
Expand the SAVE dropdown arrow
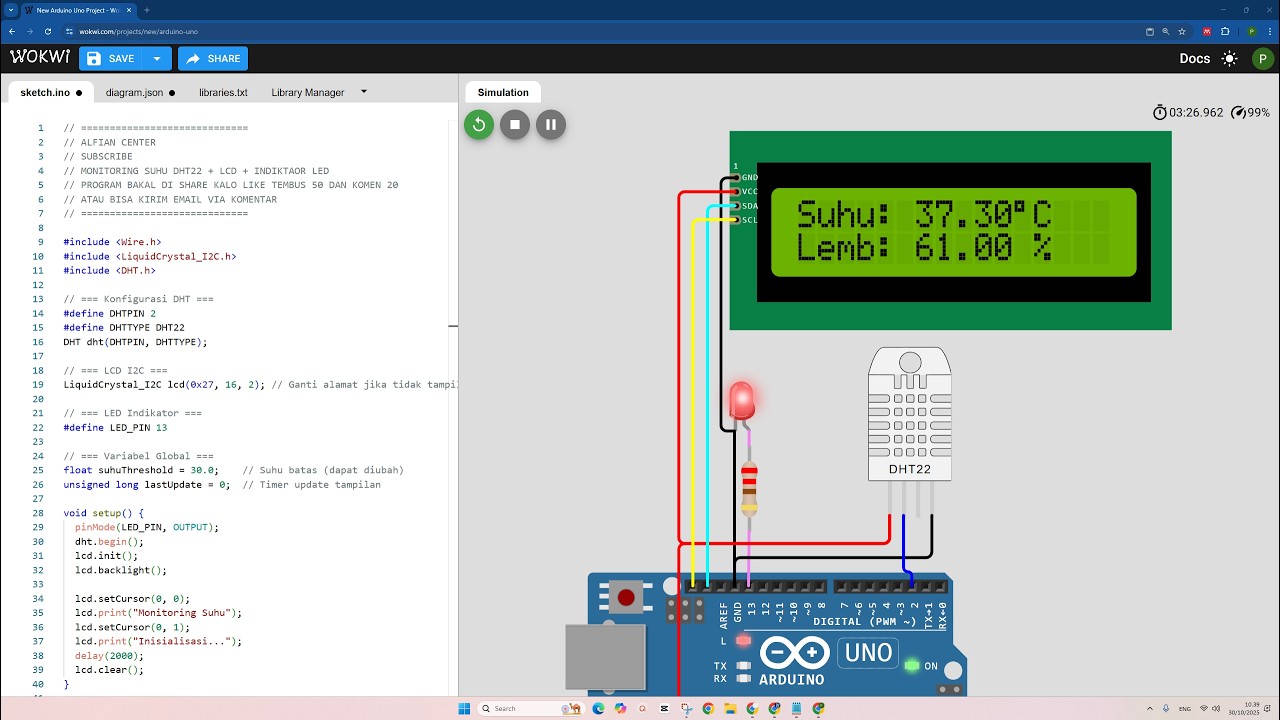pos(157,59)
